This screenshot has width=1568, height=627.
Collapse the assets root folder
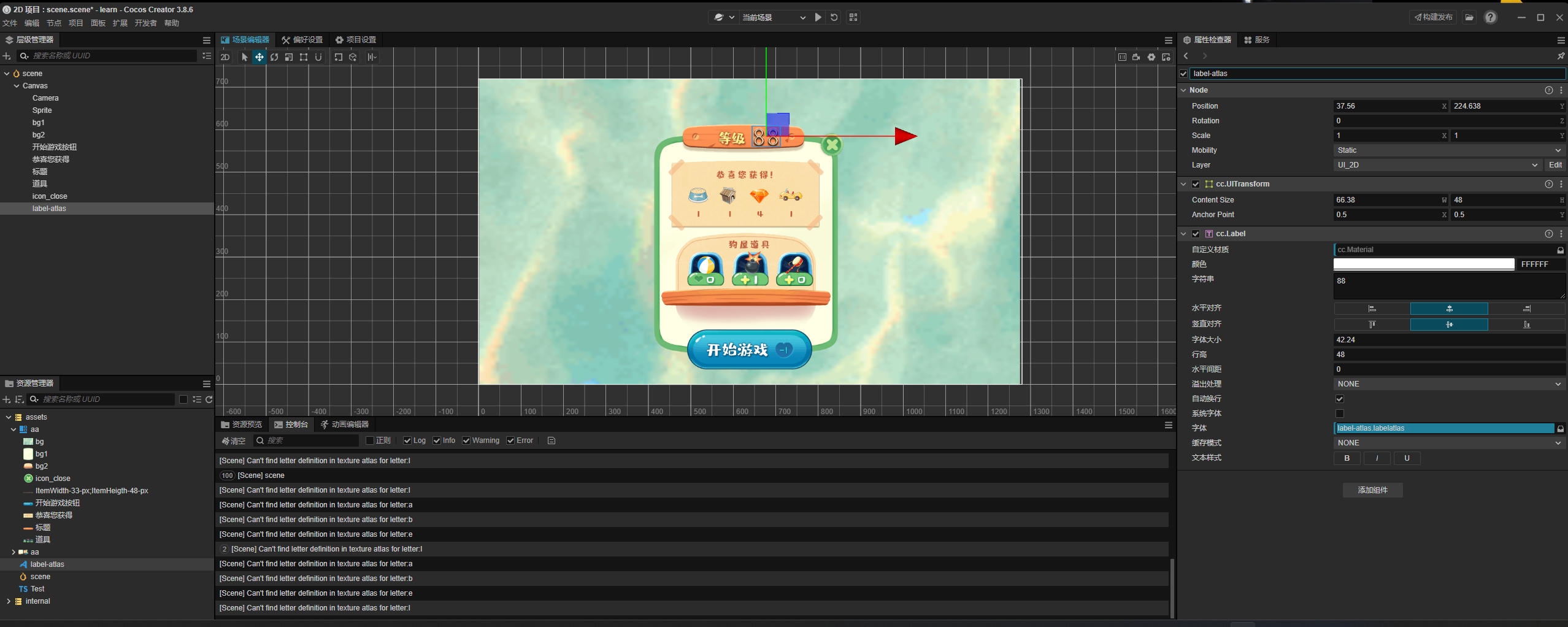[x=8, y=417]
